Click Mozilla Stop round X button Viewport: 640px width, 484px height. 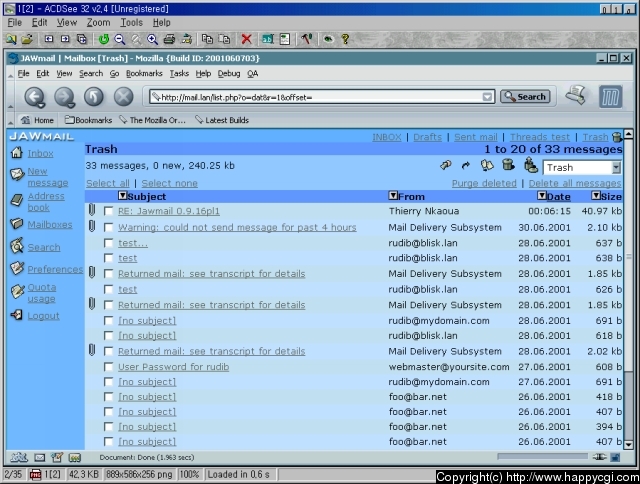pyautogui.click(x=123, y=97)
